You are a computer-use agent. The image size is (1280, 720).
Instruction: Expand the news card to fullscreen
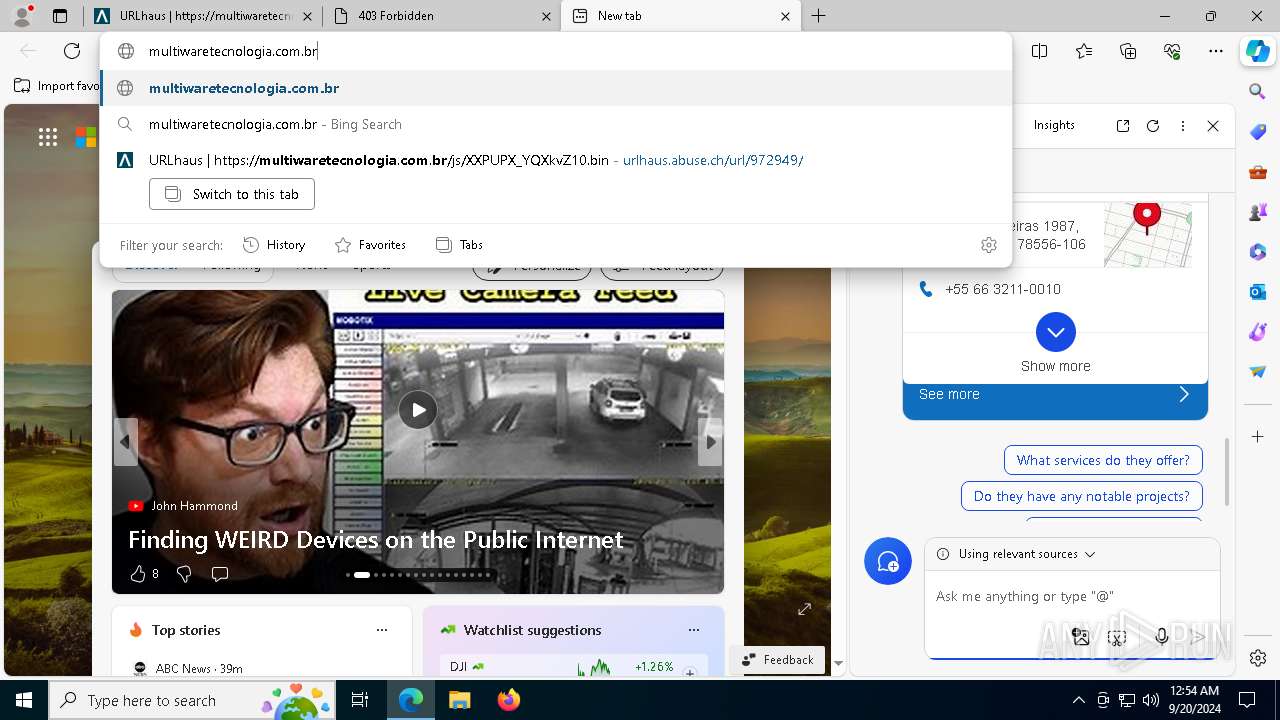[x=804, y=609]
